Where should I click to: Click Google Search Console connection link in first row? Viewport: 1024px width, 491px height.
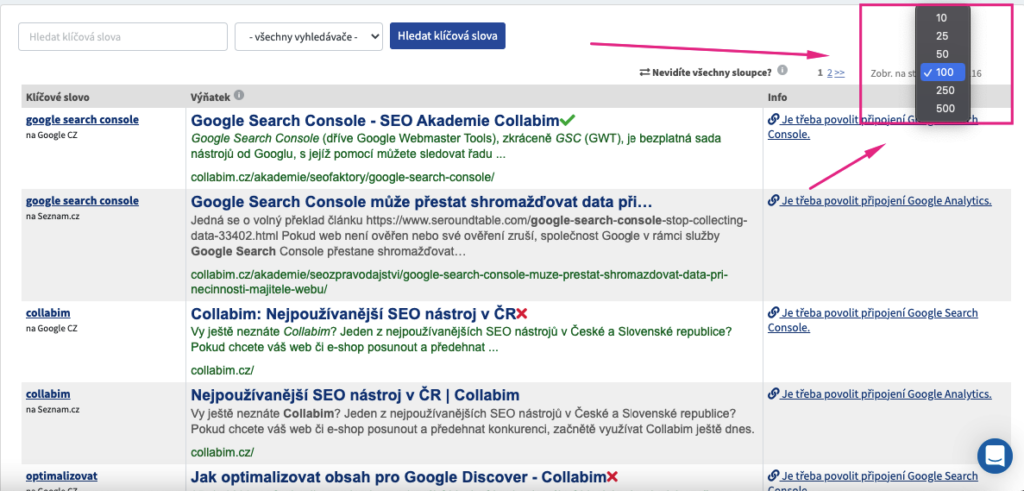(x=872, y=127)
